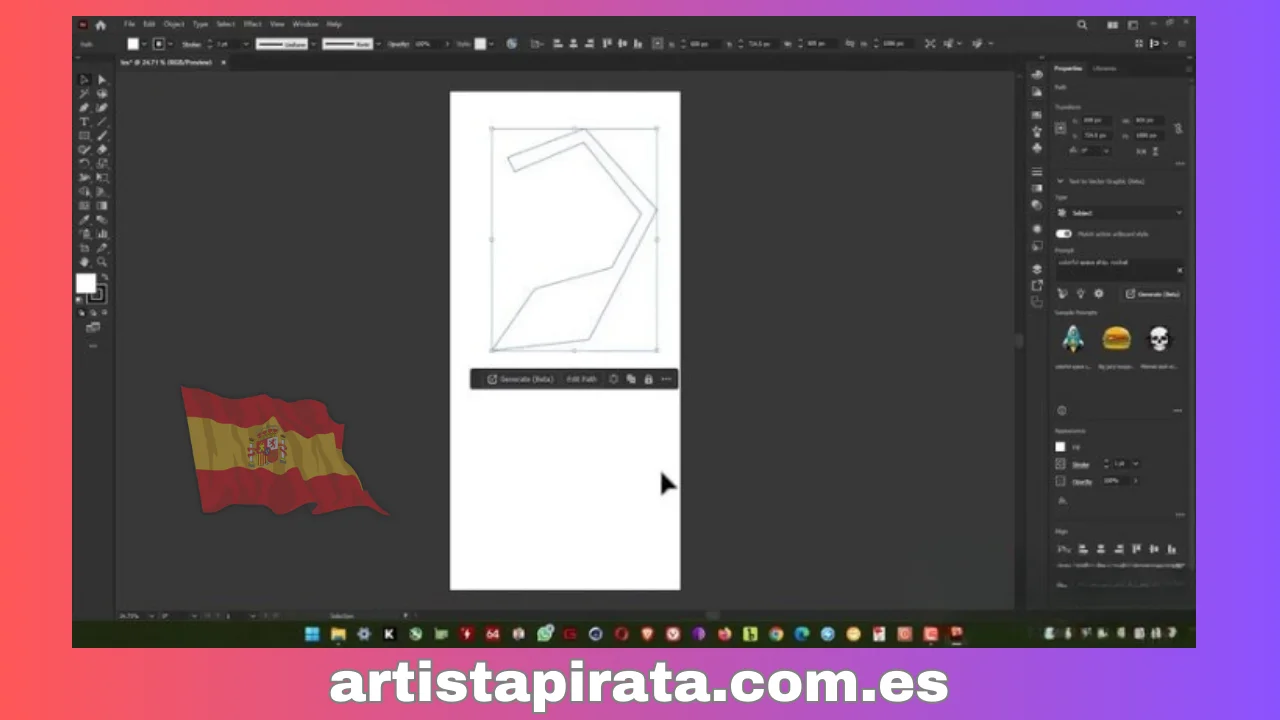Toggle Match active artboard style
The width and height of the screenshot is (1280, 720).
1063,233
